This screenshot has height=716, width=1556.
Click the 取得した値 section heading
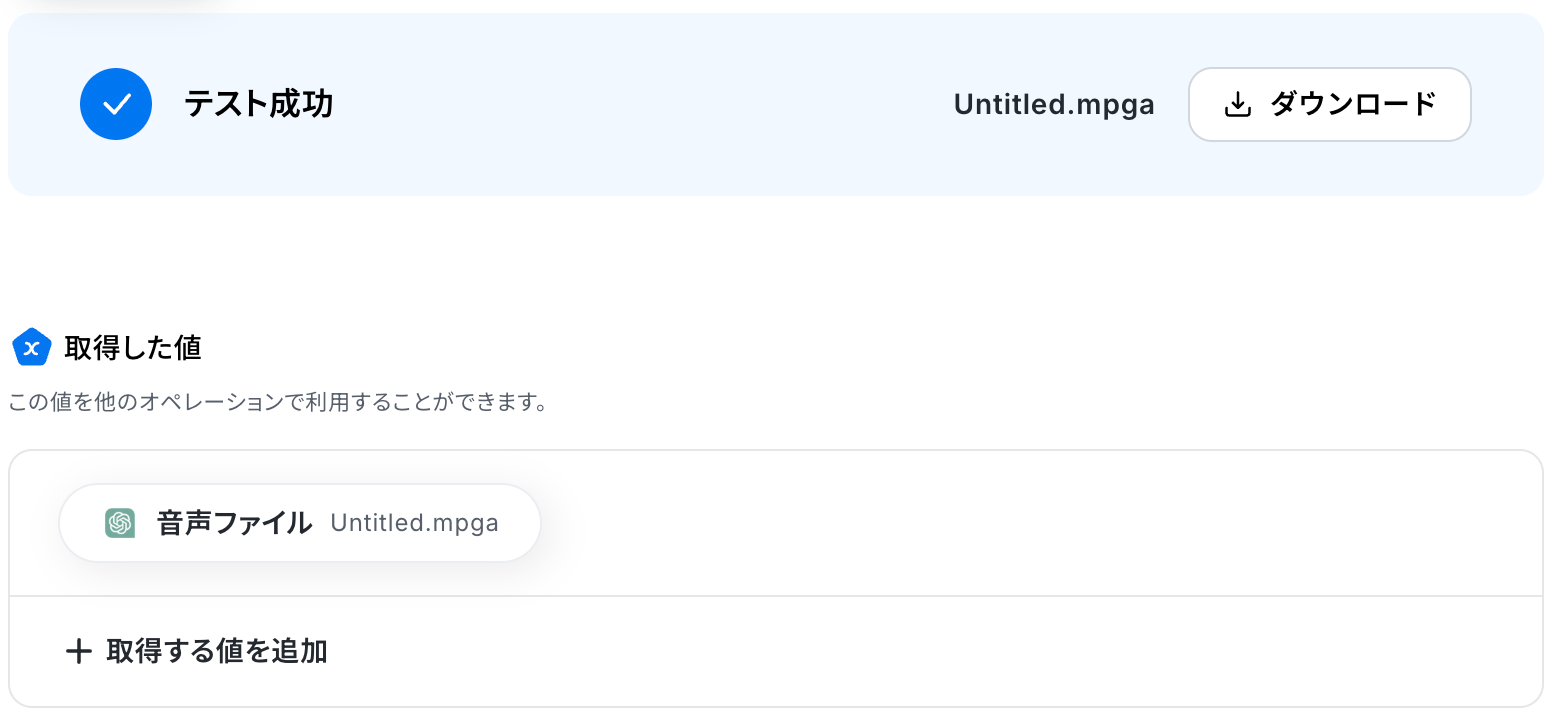(133, 348)
